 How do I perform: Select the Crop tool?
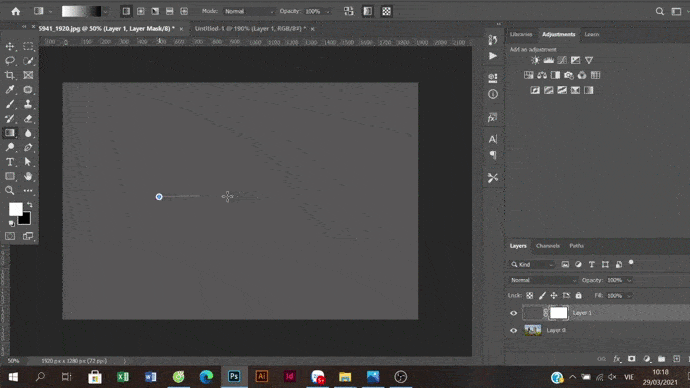click(x=10, y=75)
